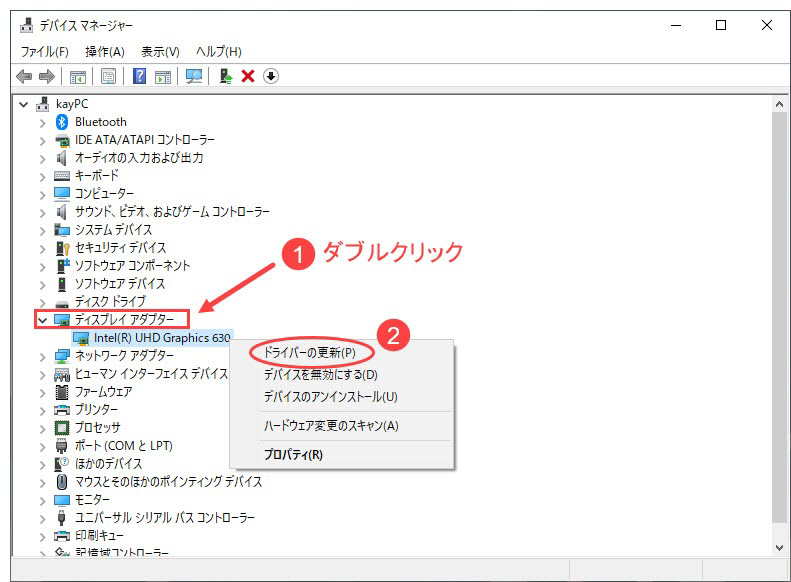The image size is (791, 582).
Task: Click the Forward arrow toolbar icon
Action: [x=46, y=77]
